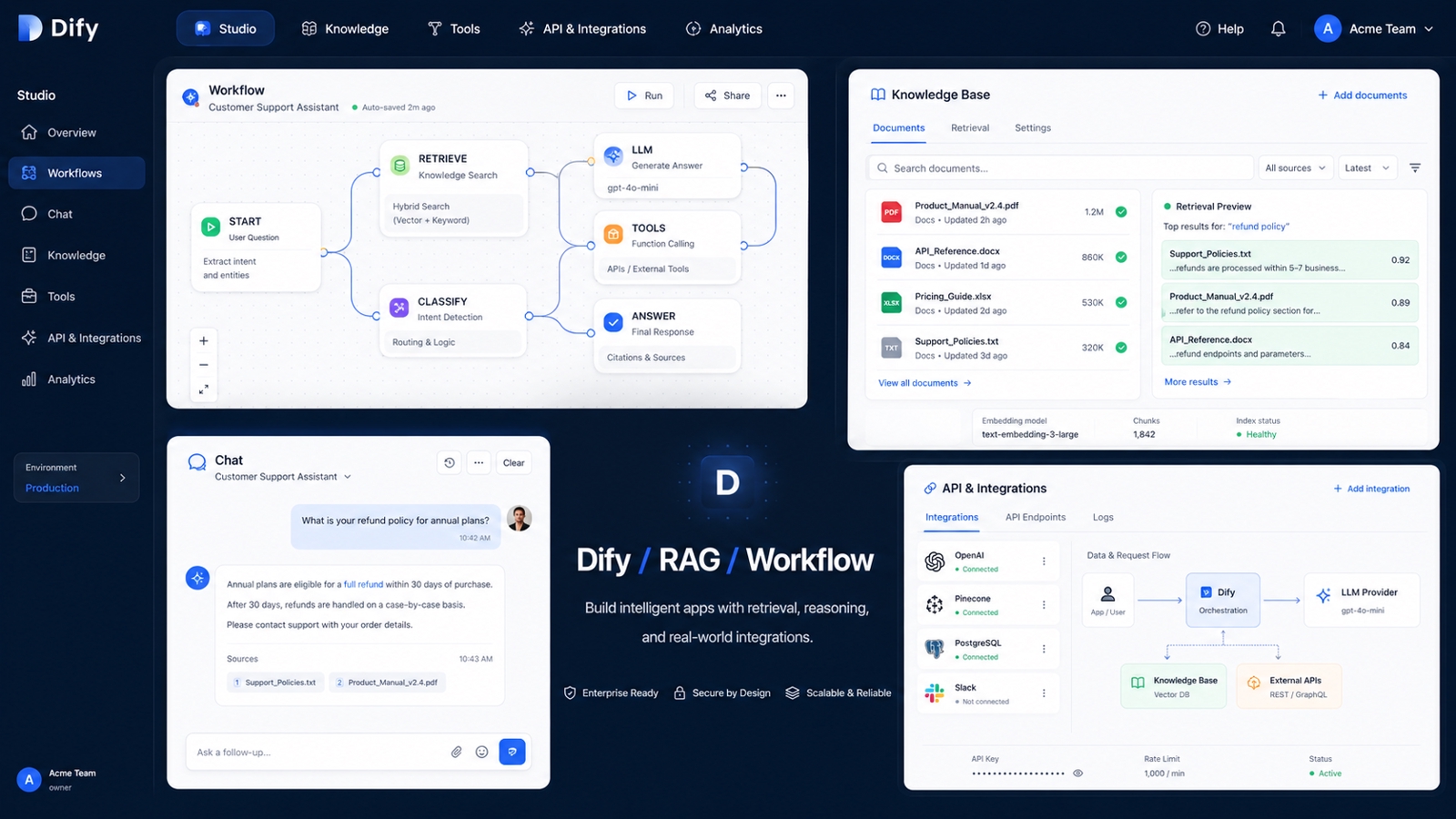Switch to the Retrieval tab

click(x=969, y=127)
